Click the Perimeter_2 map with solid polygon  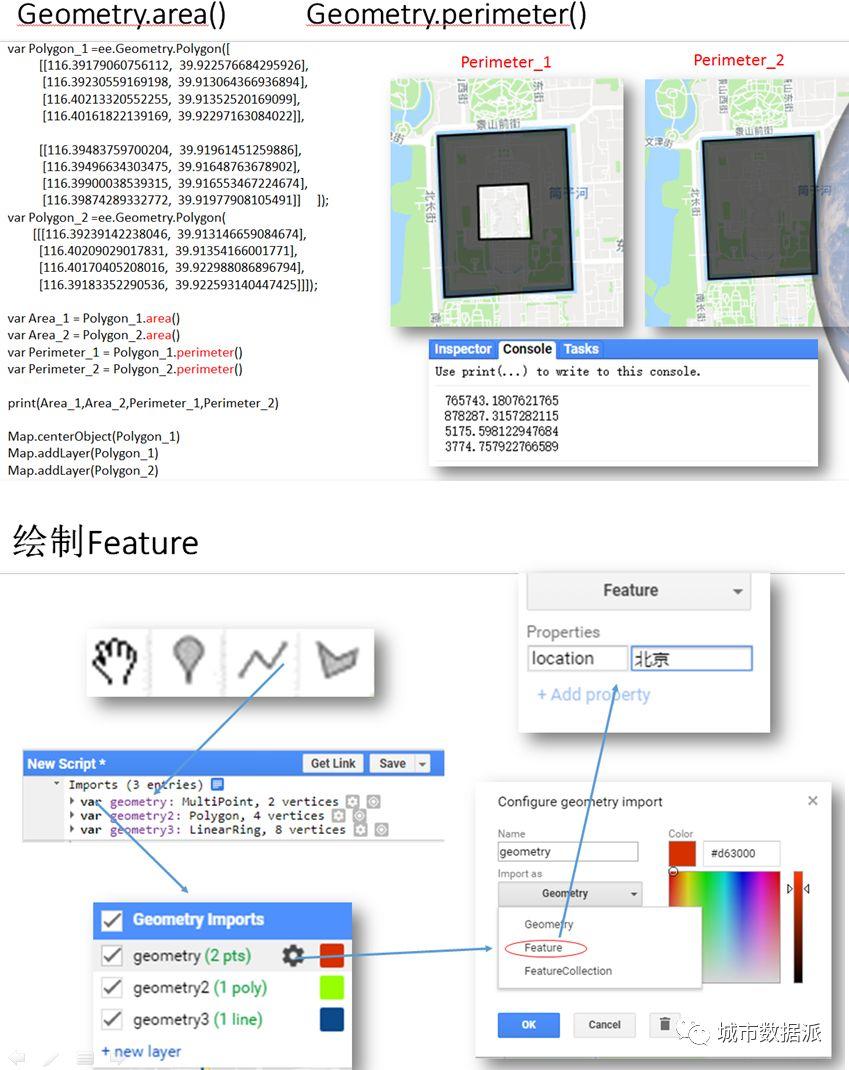(x=747, y=203)
